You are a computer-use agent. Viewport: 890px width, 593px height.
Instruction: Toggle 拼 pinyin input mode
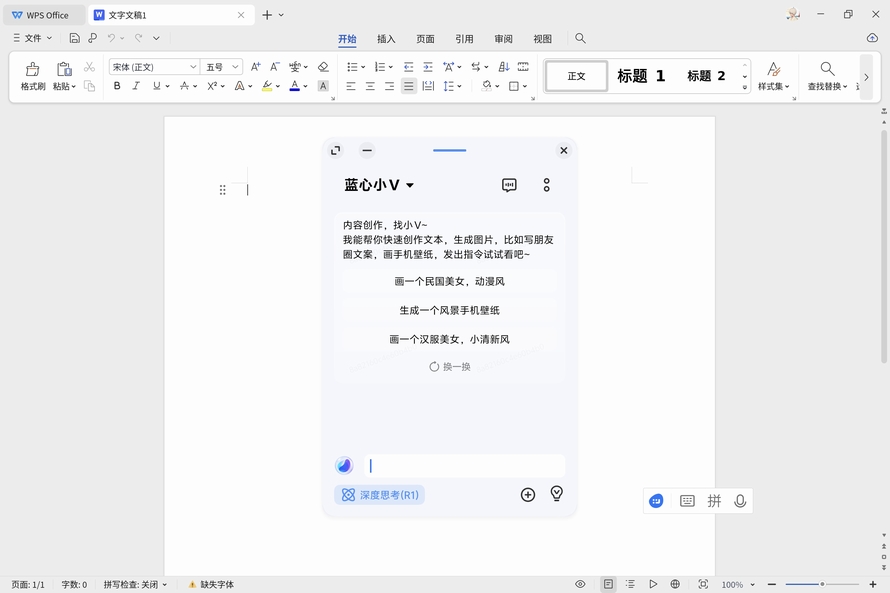coord(714,501)
